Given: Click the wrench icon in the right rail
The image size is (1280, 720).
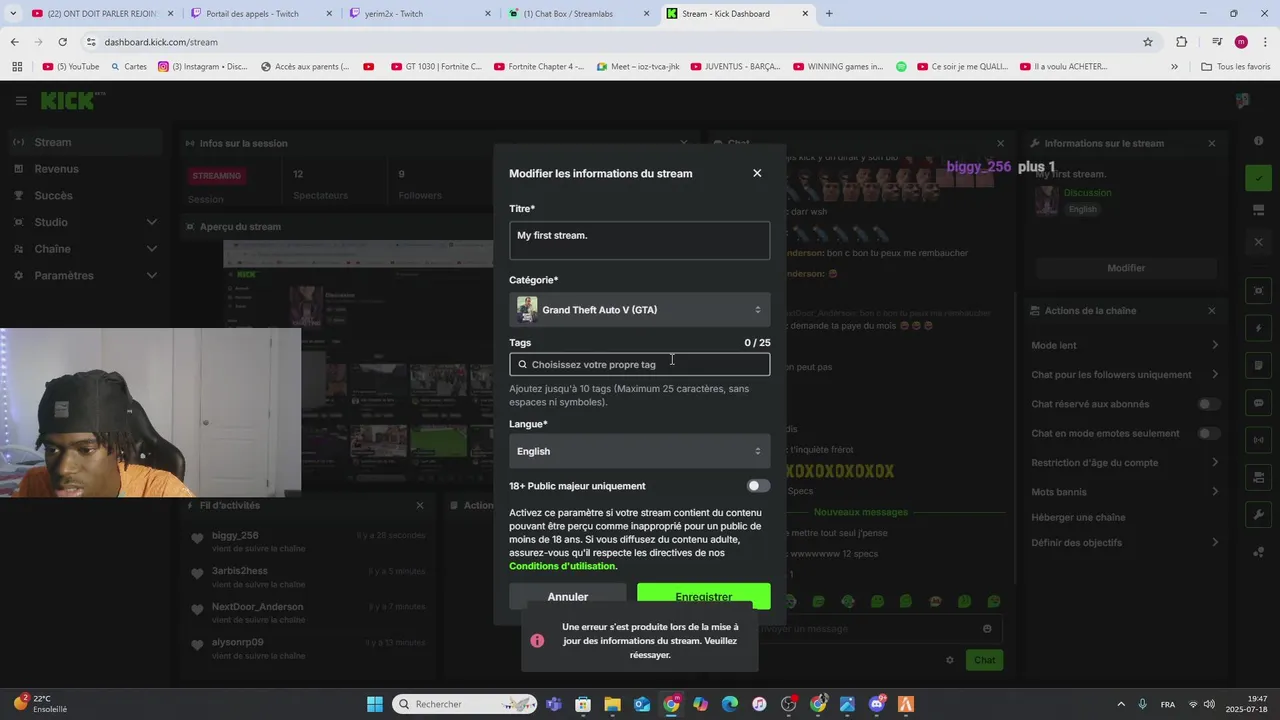Looking at the screenshot, I should tap(1259, 515).
